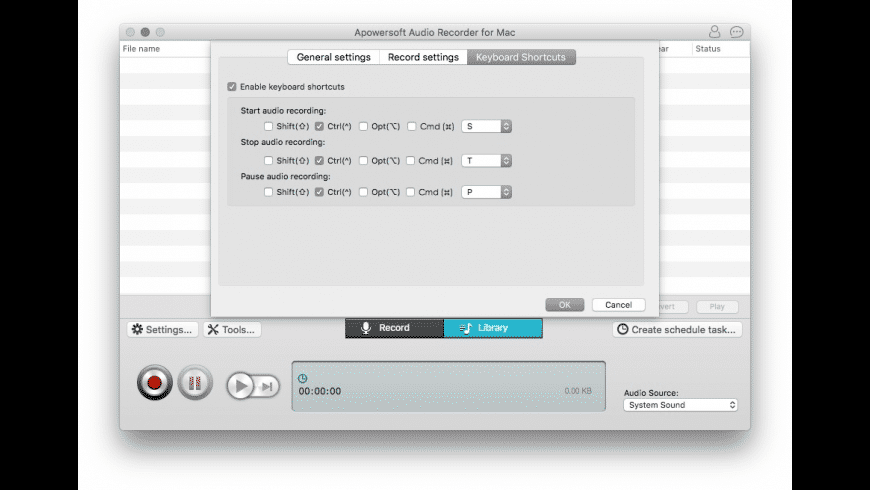Screen dimensions: 870x490
Task: Open the feedback chat bubble icon
Action: pos(736,32)
